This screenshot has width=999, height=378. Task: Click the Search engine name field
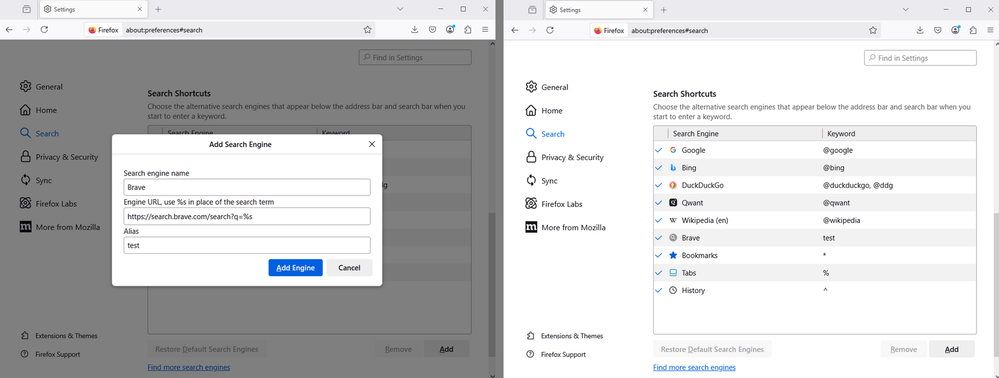tap(247, 187)
